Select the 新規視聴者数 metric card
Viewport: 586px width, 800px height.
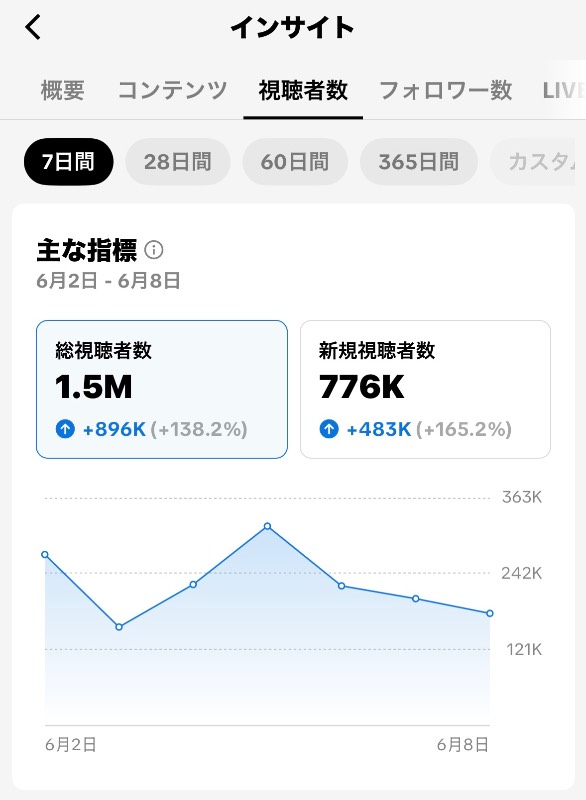[x=425, y=389]
